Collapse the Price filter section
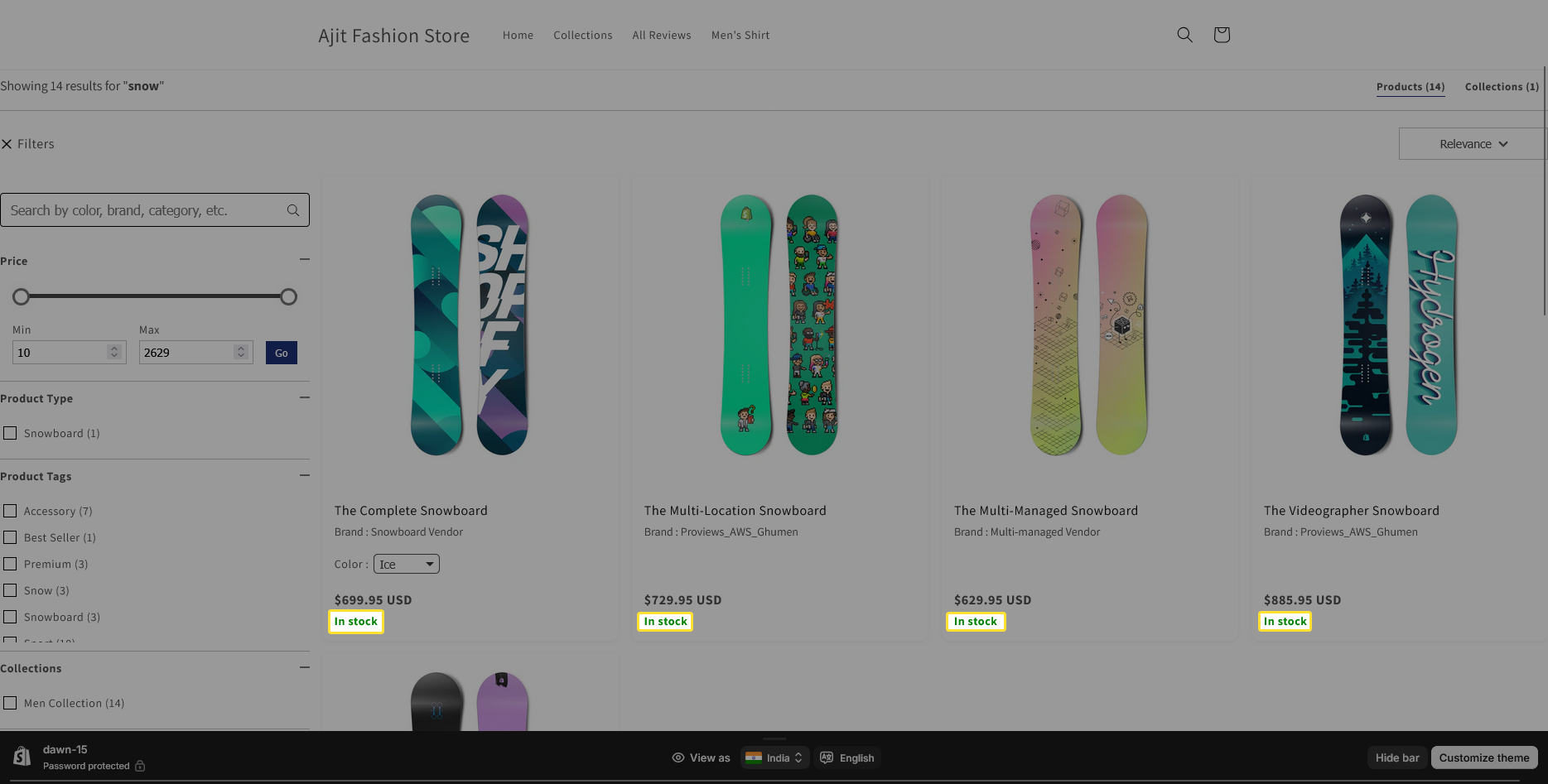 click(x=304, y=260)
